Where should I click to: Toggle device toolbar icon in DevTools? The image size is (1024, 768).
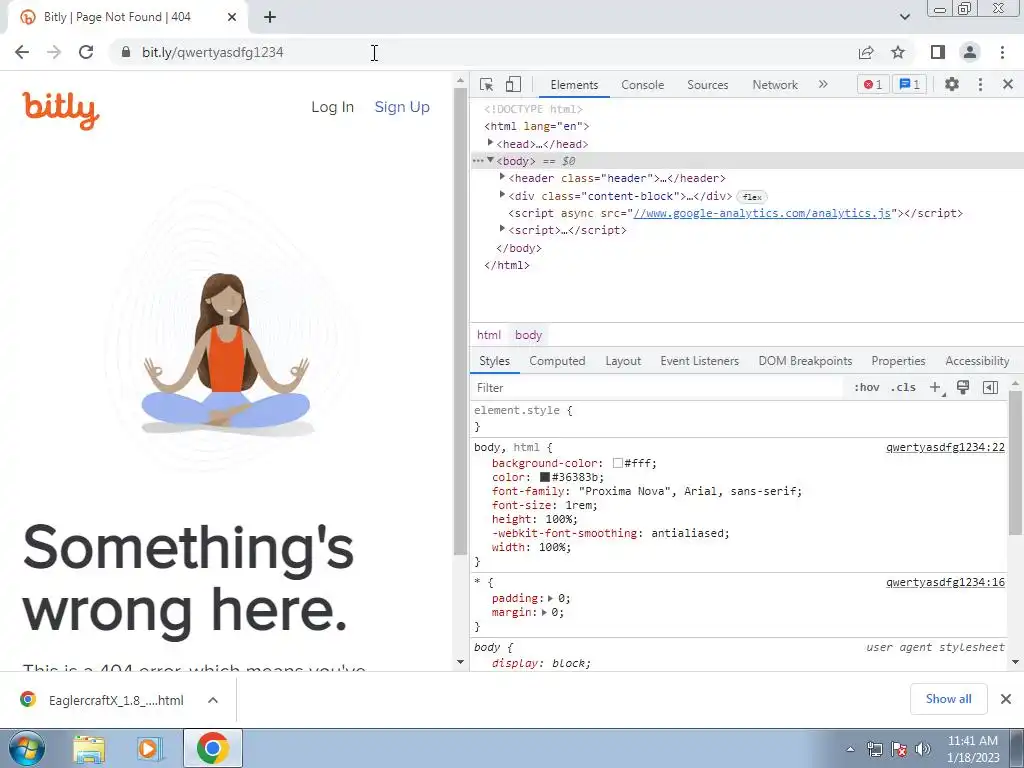coord(513,84)
